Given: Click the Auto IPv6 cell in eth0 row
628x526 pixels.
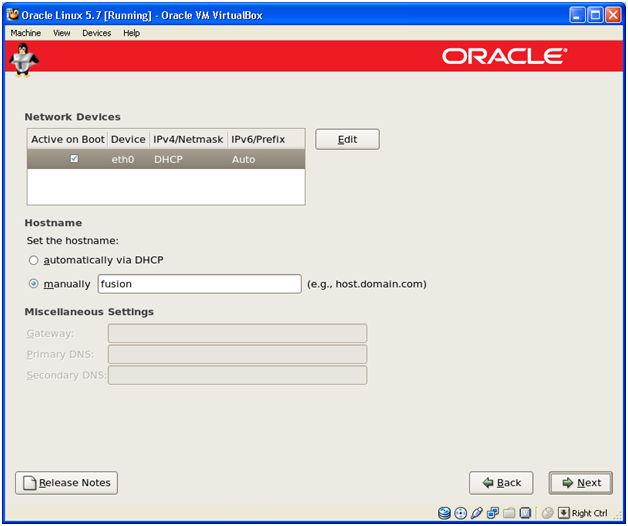Looking at the screenshot, I should coord(244,159).
